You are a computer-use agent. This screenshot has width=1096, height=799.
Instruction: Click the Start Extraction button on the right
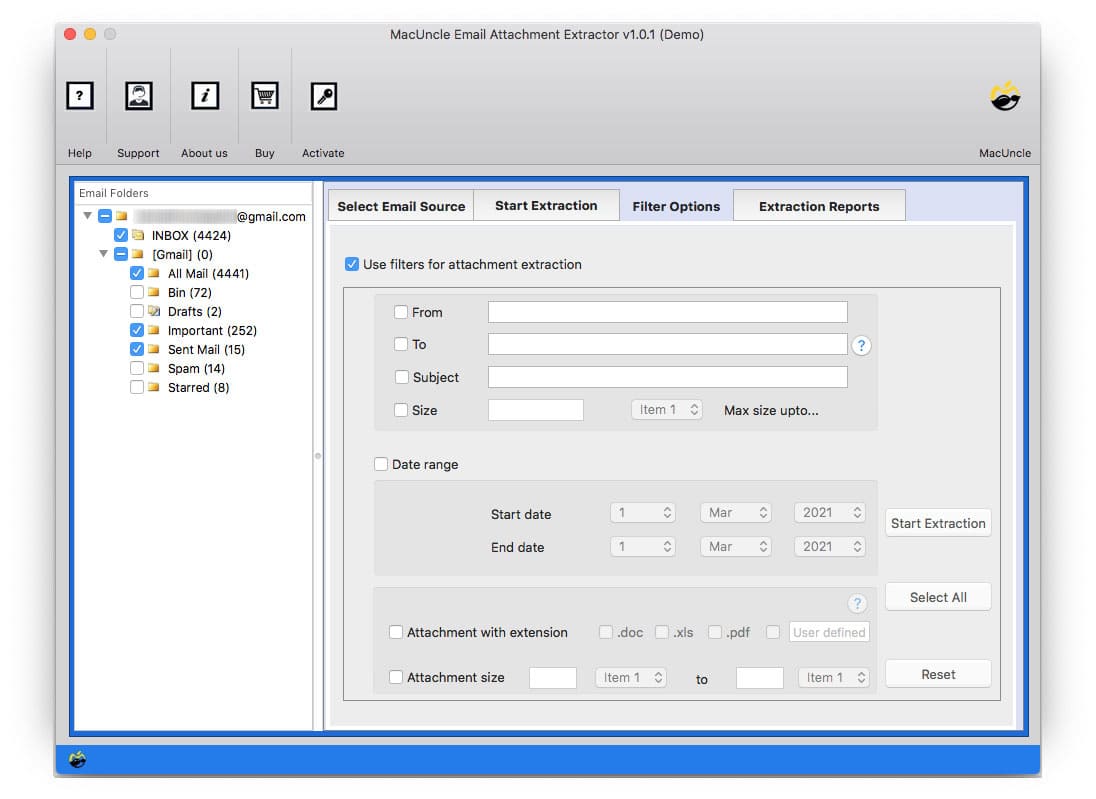coord(937,523)
